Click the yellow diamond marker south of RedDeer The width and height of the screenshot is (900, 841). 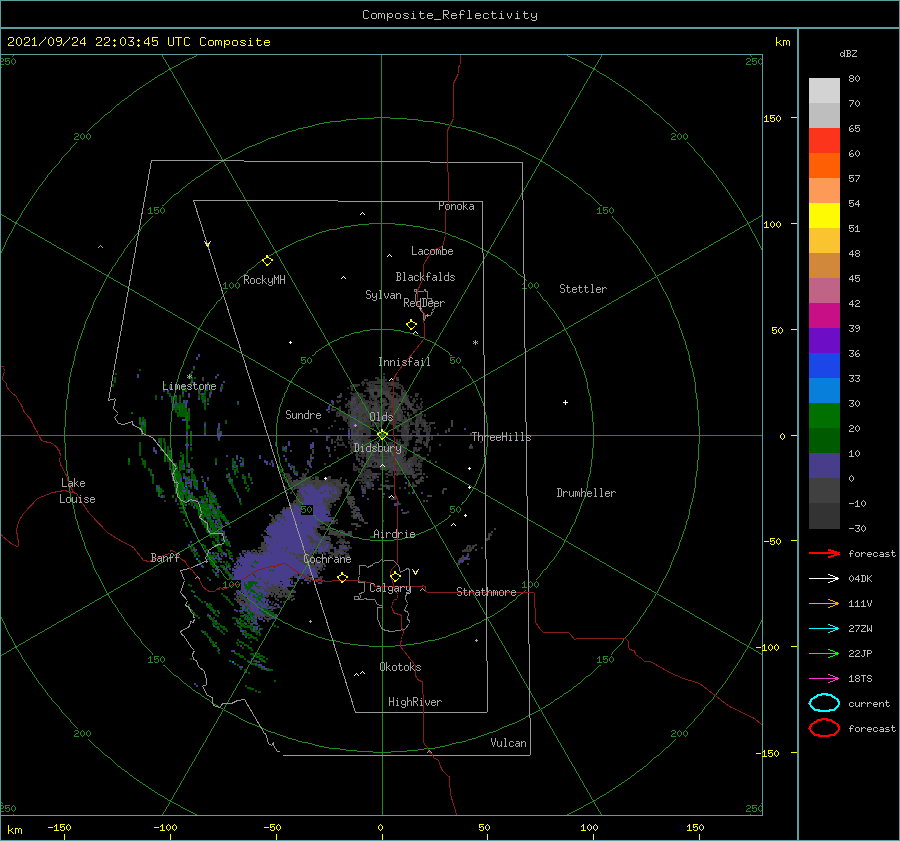(411, 324)
